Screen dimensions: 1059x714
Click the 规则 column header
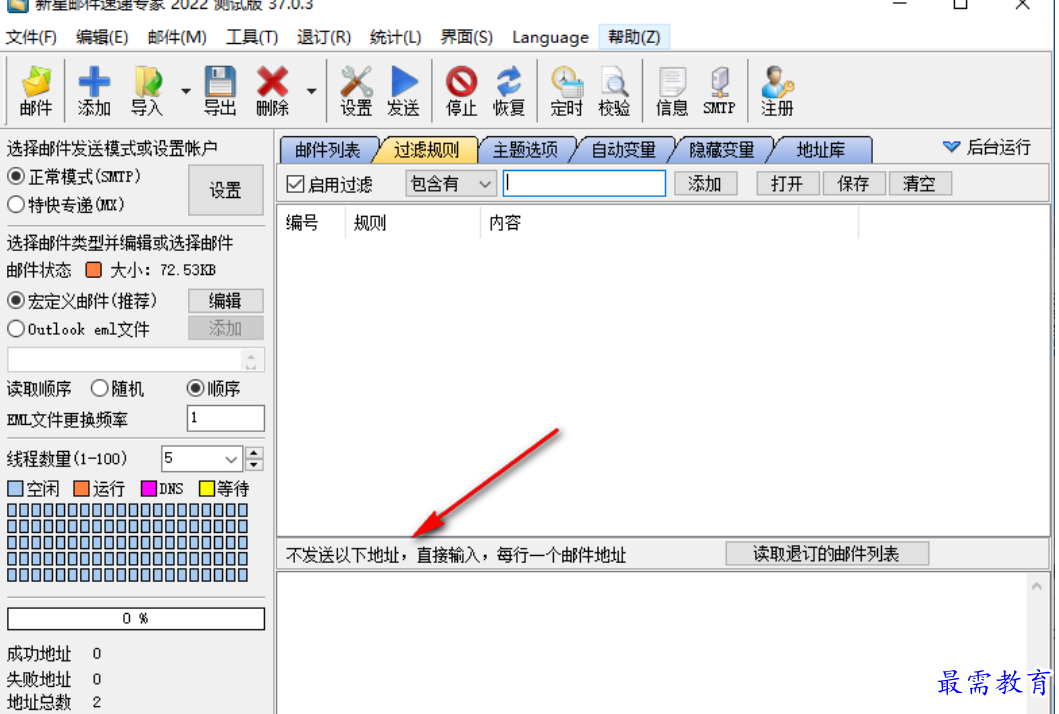[413, 223]
